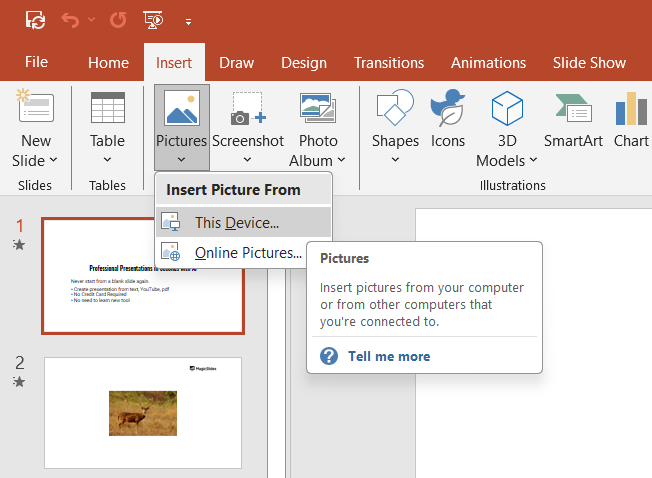Insert Icons using the duck icon
The height and width of the screenshot is (478, 652).
[447, 107]
